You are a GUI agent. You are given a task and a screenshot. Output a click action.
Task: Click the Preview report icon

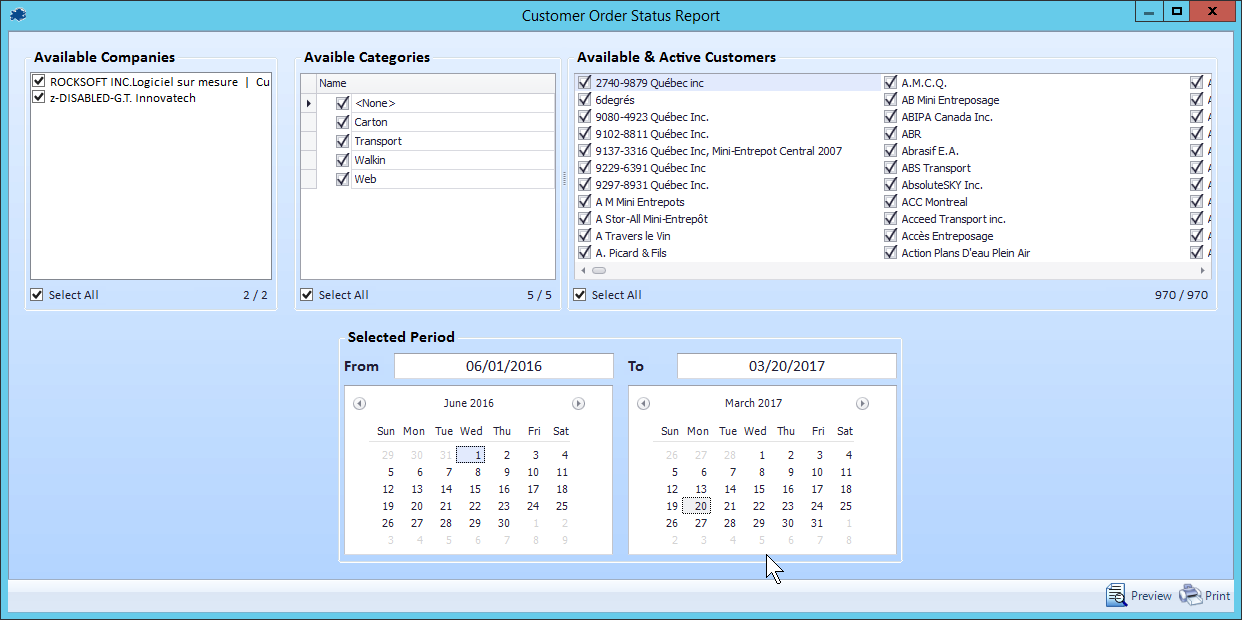point(1116,595)
